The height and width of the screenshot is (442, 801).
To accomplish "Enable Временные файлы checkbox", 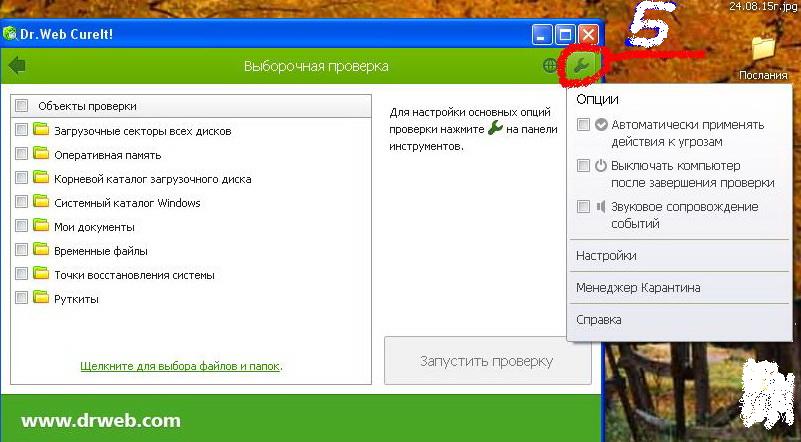I will (x=21, y=249).
